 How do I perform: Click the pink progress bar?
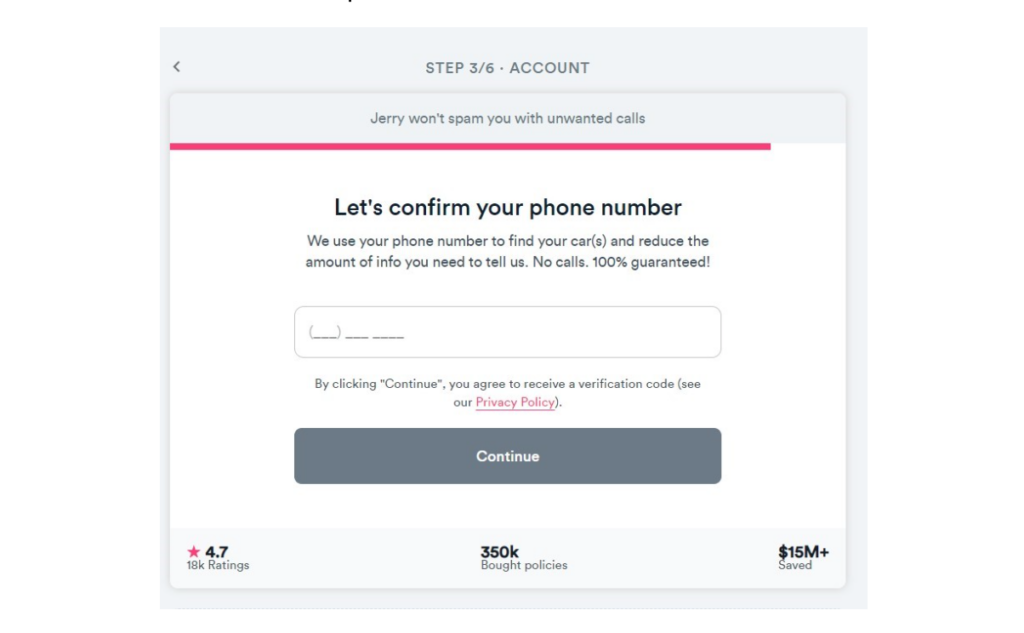point(470,146)
